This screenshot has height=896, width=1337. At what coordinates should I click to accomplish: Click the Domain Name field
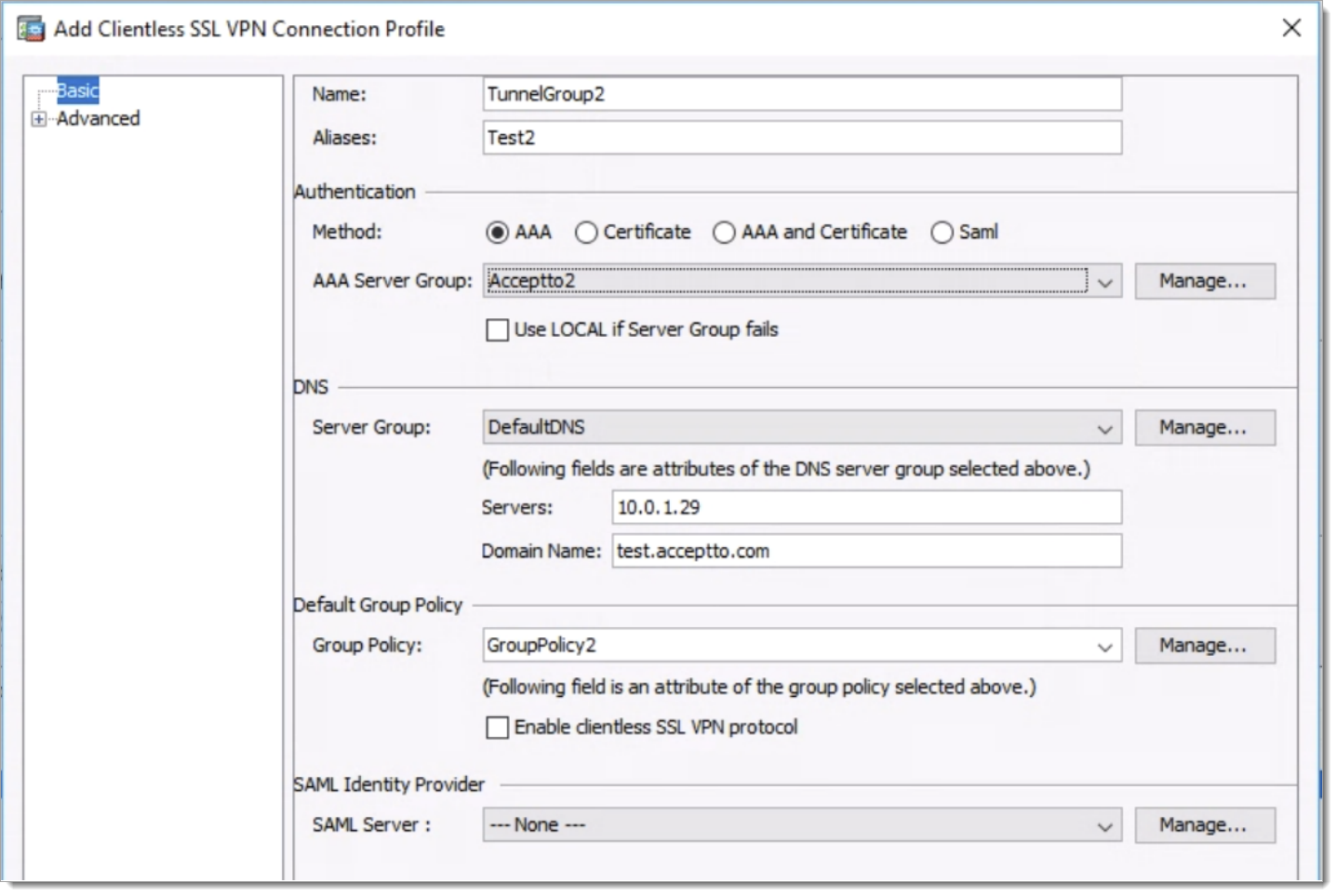point(867,552)
